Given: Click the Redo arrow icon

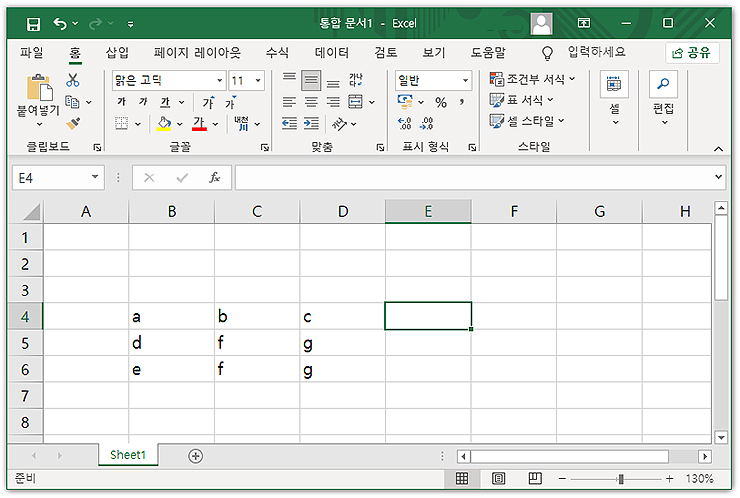Looking at the screenshot, I should tap(95, 23).
